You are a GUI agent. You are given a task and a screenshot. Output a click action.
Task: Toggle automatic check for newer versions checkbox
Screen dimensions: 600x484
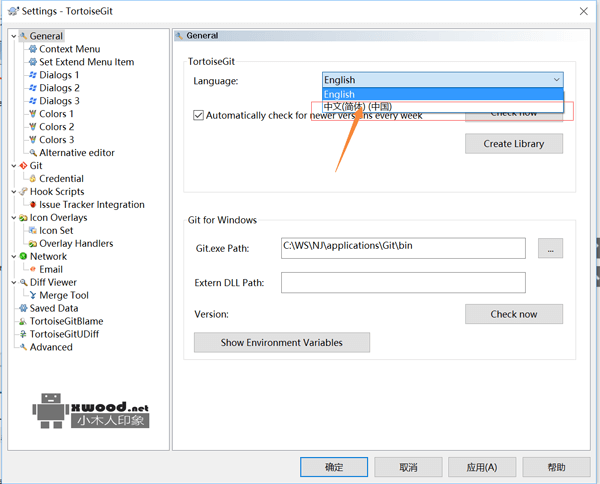point(199,115)
